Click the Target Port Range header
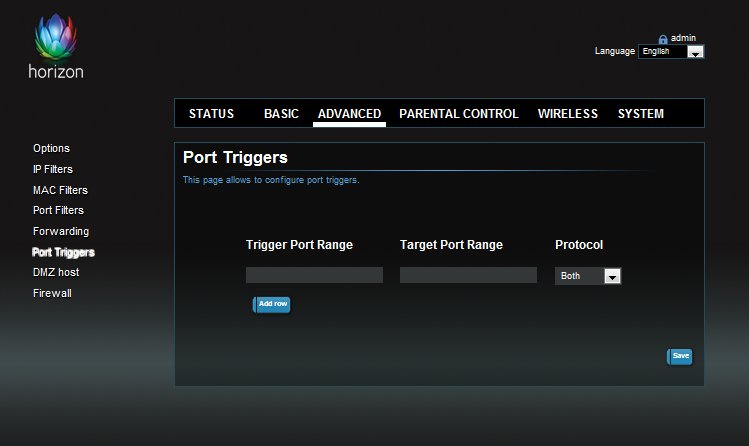The width and height of the screenshot is (749, 446). coord(451,245)
